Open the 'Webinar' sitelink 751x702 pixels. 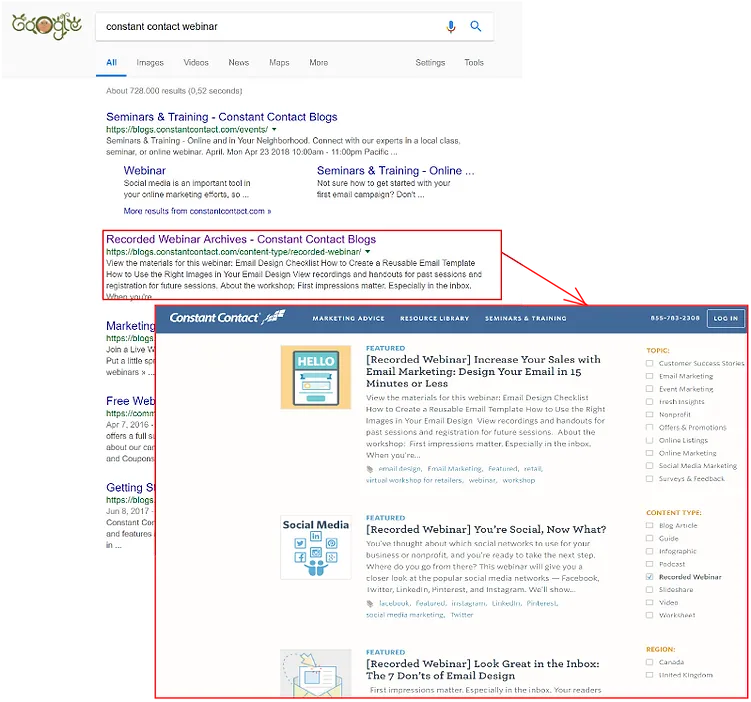point(145,170)
